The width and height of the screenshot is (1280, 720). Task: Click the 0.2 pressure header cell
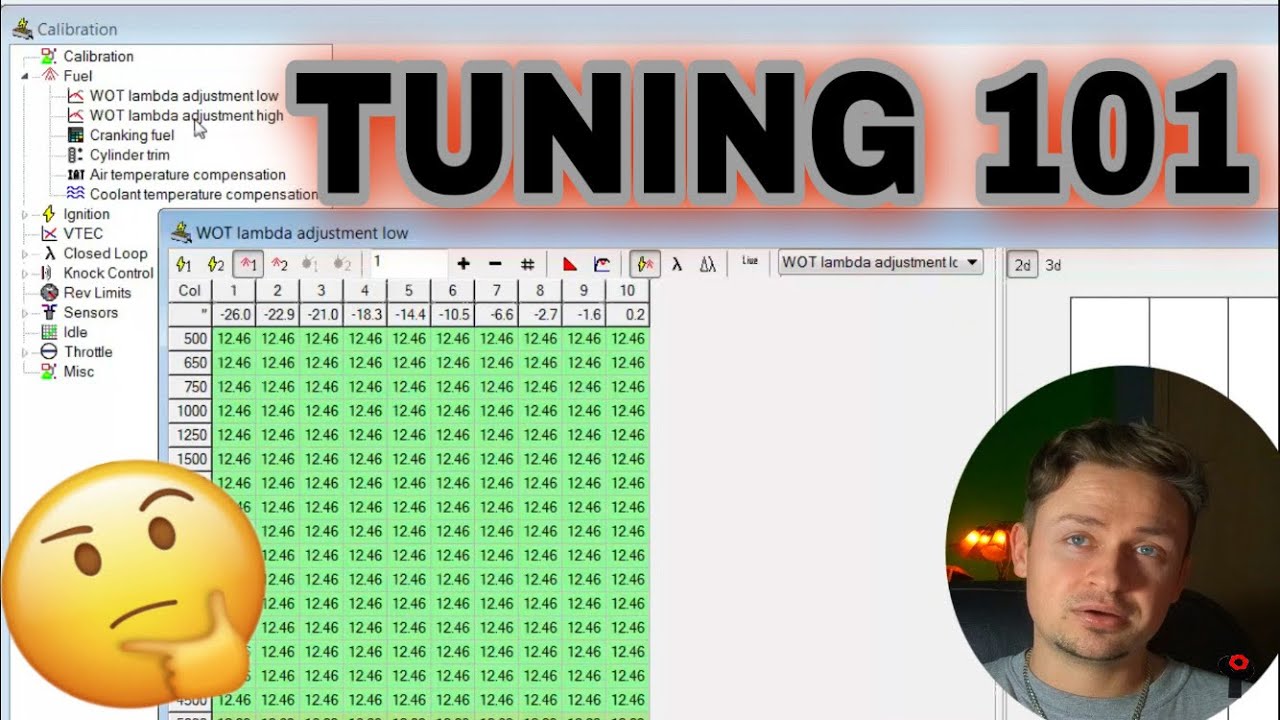(627, 315)
